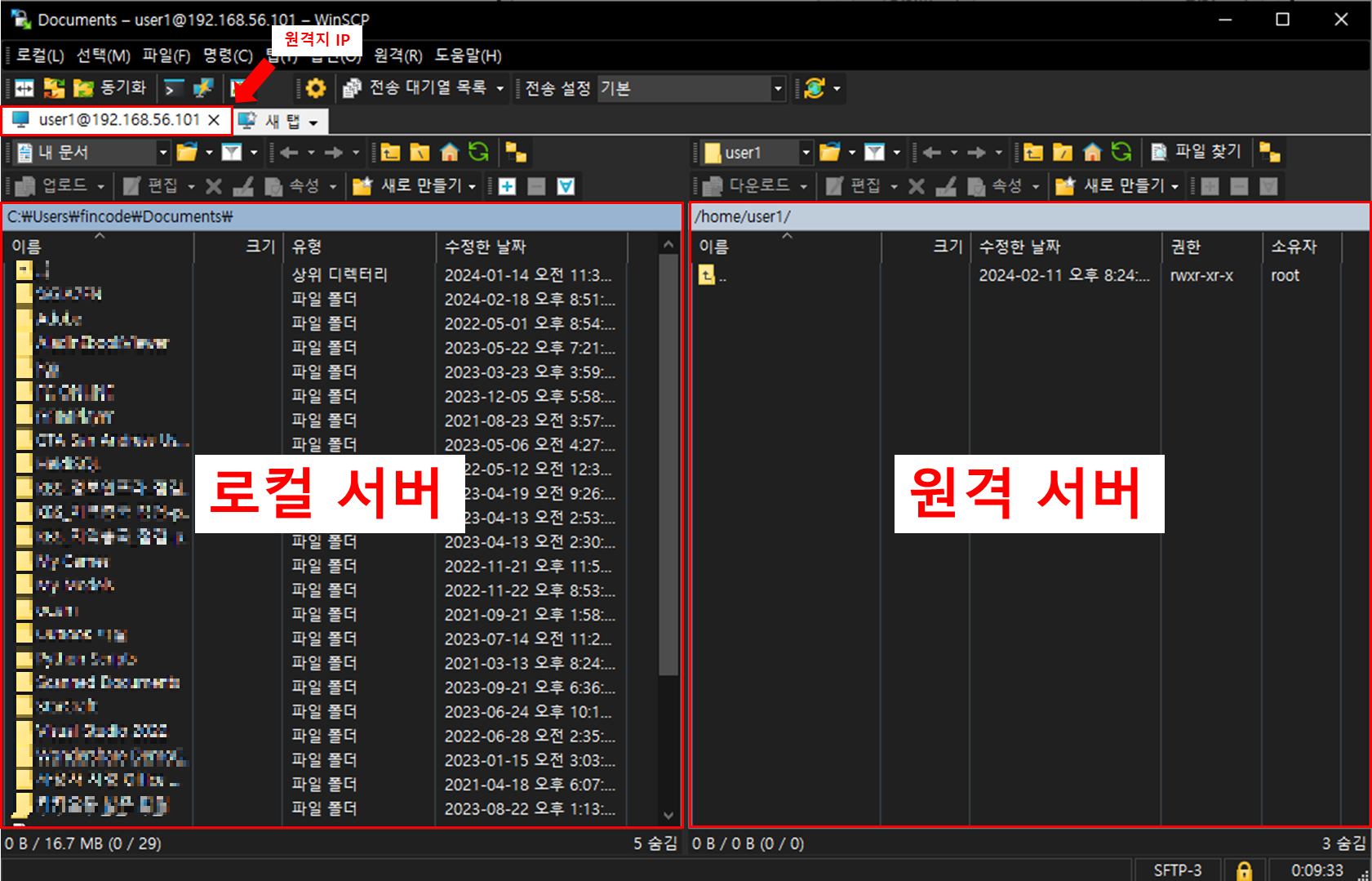The width and height of the screenshot is (1372, 881).
Task: Go to remote root directory icon
Action: 1063,153
